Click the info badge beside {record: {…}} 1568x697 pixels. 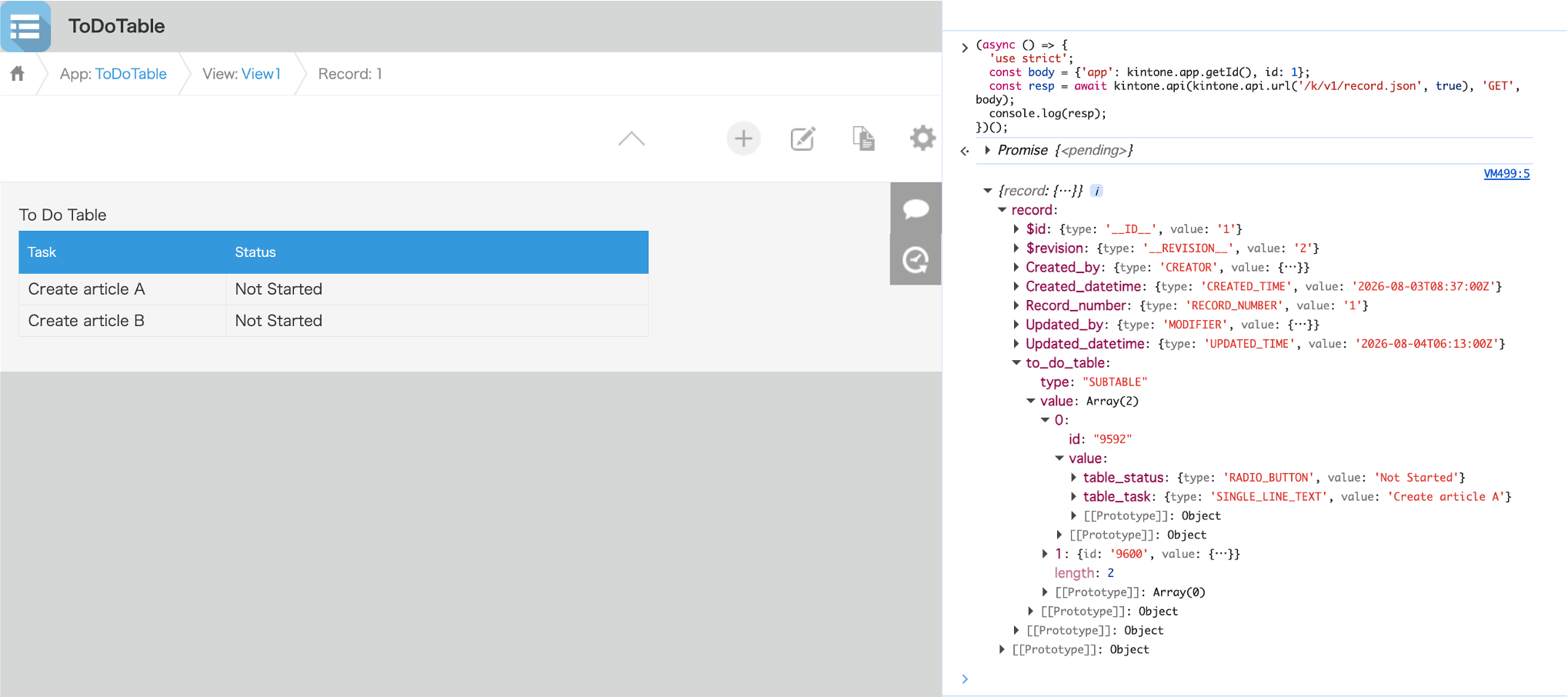1097,191
